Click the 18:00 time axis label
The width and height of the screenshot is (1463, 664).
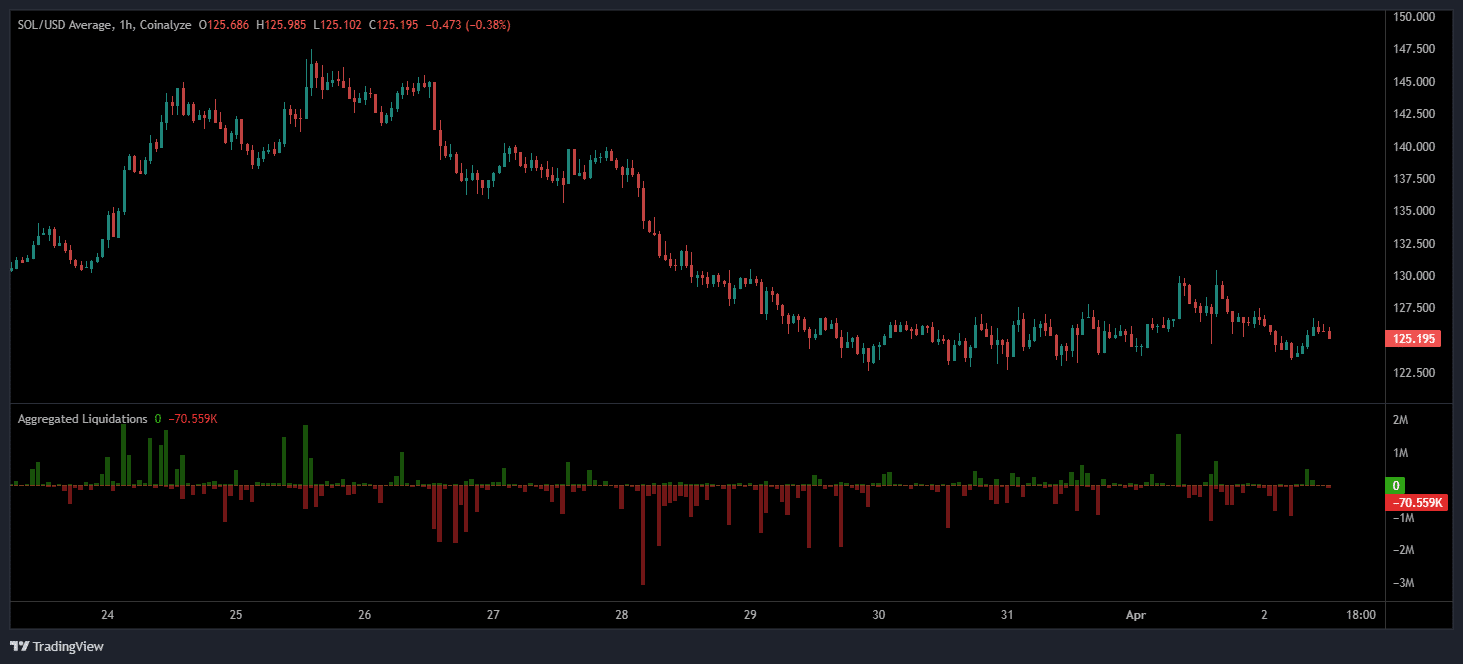1361,615
